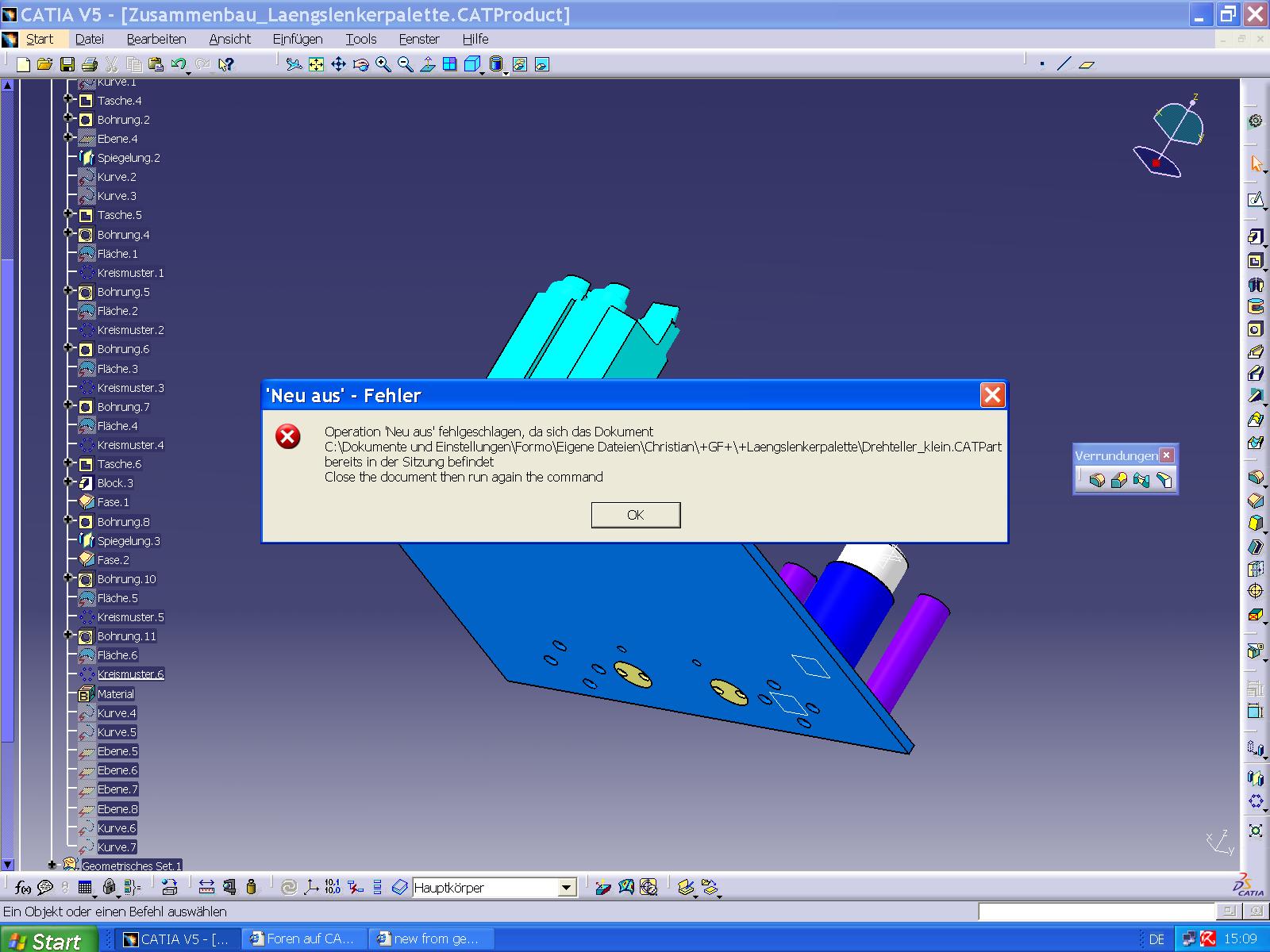Click the Formula f(x) icon
Viewport: 1270px width, 952px height.
click(23, 887)
